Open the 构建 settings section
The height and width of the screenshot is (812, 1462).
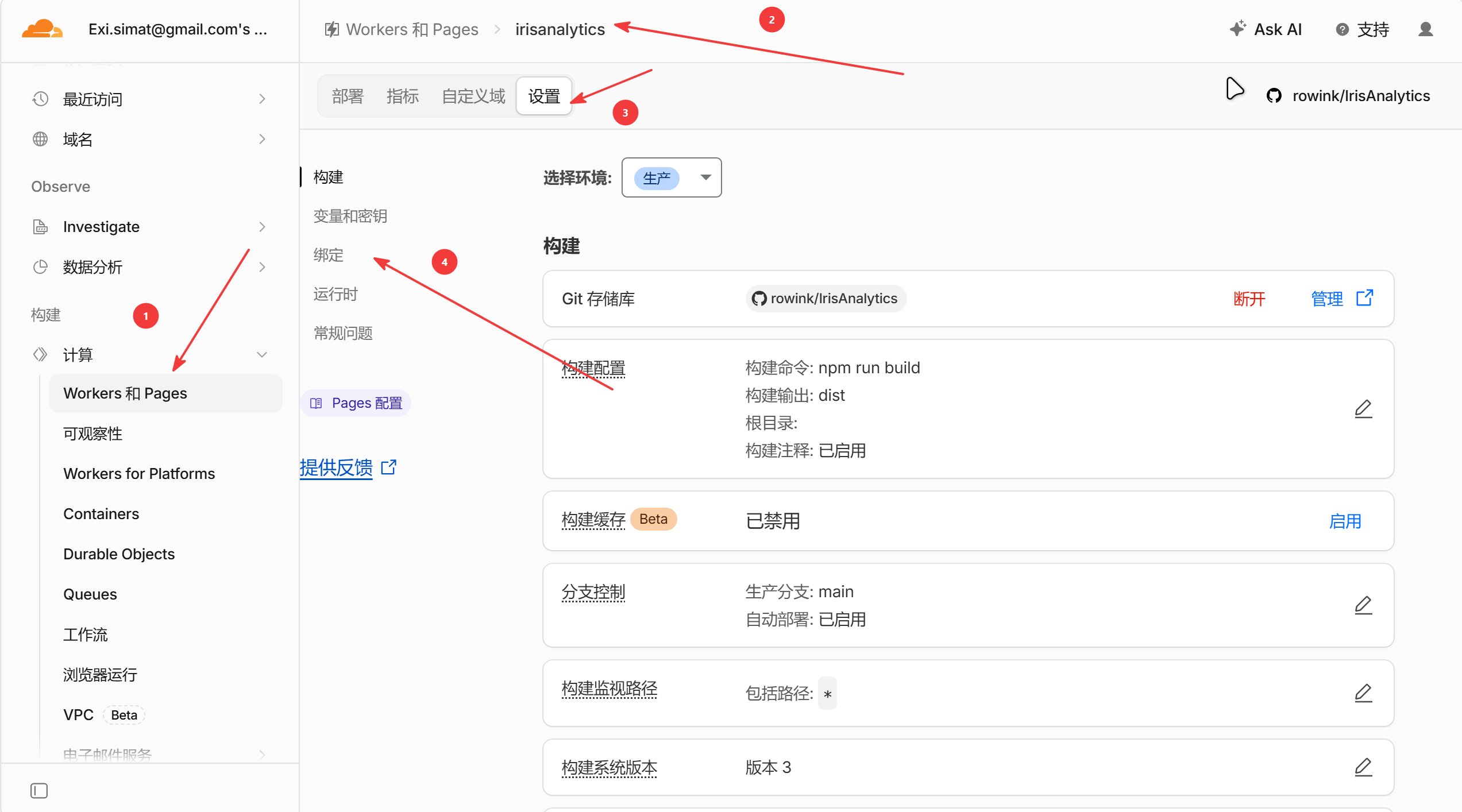point(329,177)
